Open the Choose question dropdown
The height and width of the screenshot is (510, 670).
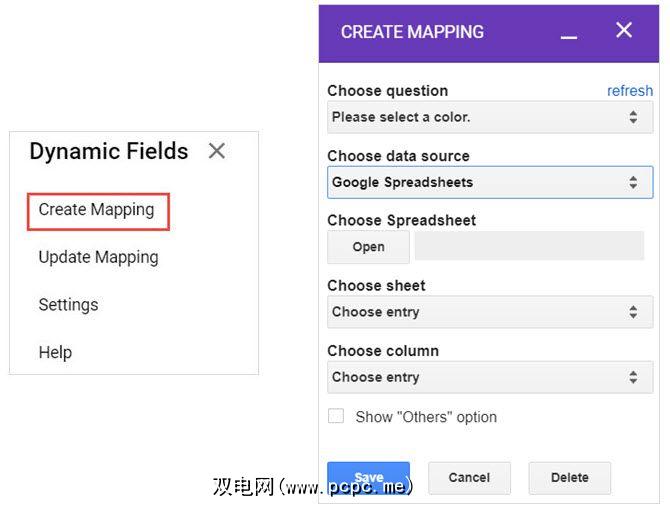(x=490, y=117)
